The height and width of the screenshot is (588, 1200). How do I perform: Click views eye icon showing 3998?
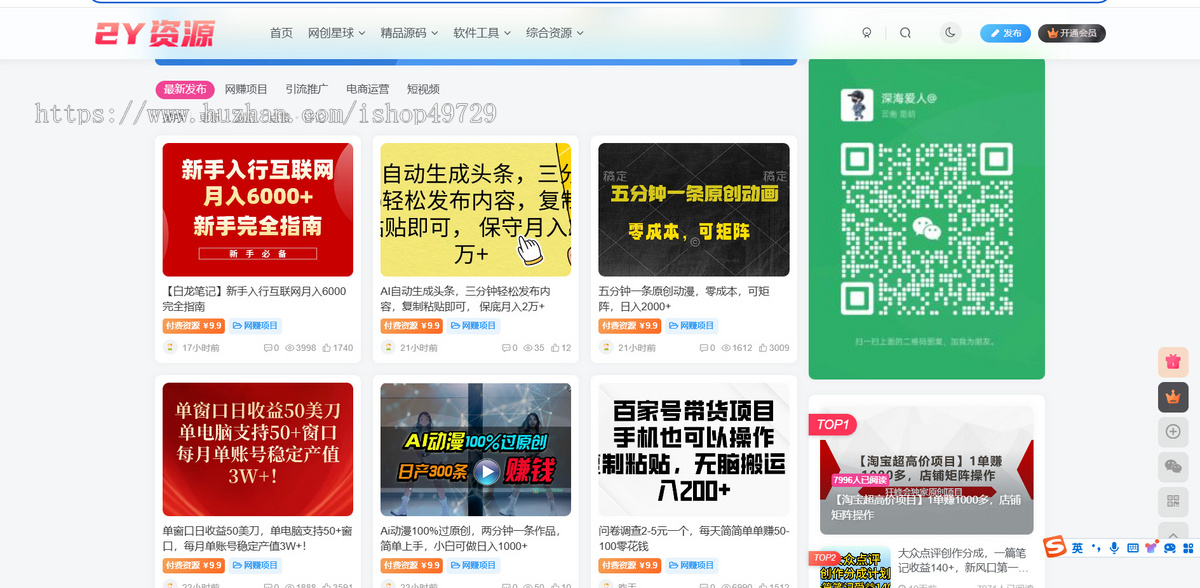tap(291, 348)
